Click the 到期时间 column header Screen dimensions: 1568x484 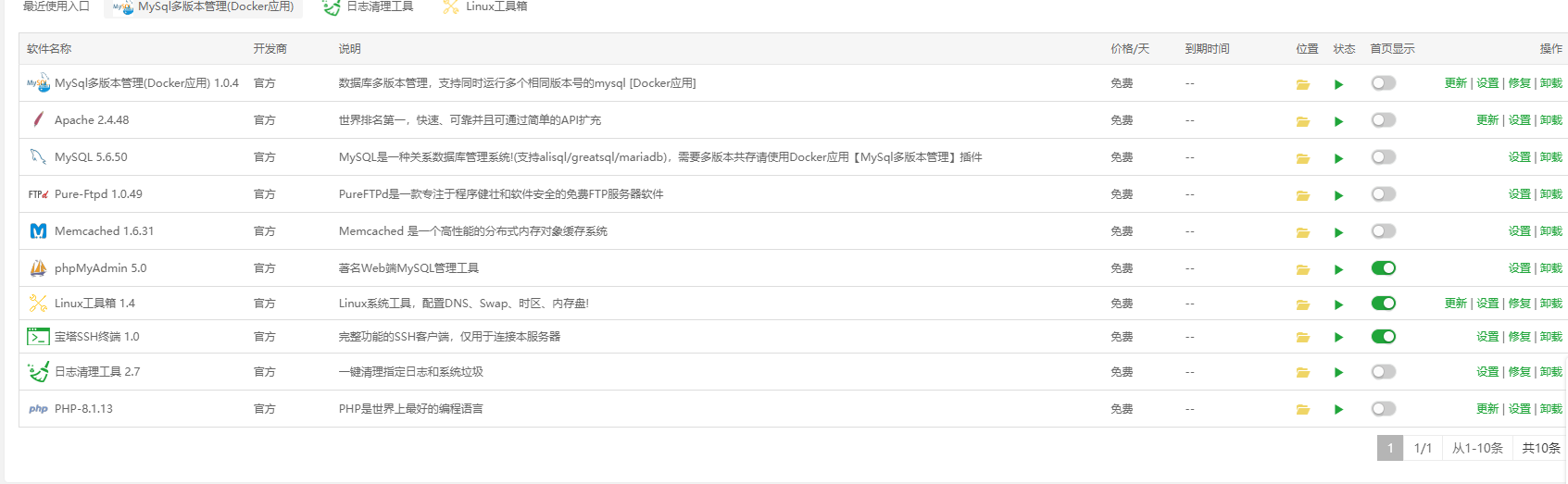click(x=1207, y=49)
